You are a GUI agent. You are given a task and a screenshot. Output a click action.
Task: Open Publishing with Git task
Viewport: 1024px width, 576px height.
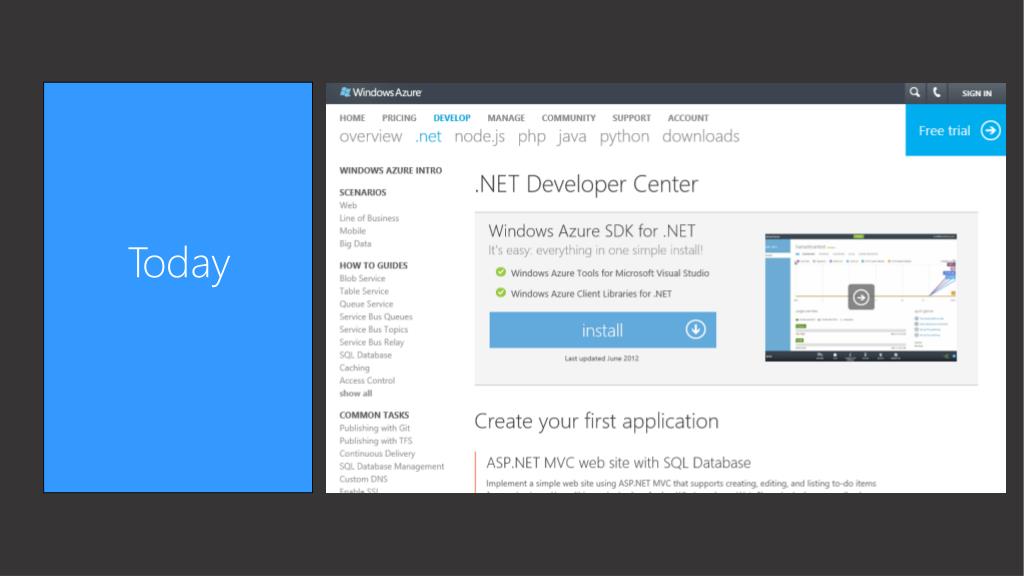pyautogui.click(x=375, y=428)
